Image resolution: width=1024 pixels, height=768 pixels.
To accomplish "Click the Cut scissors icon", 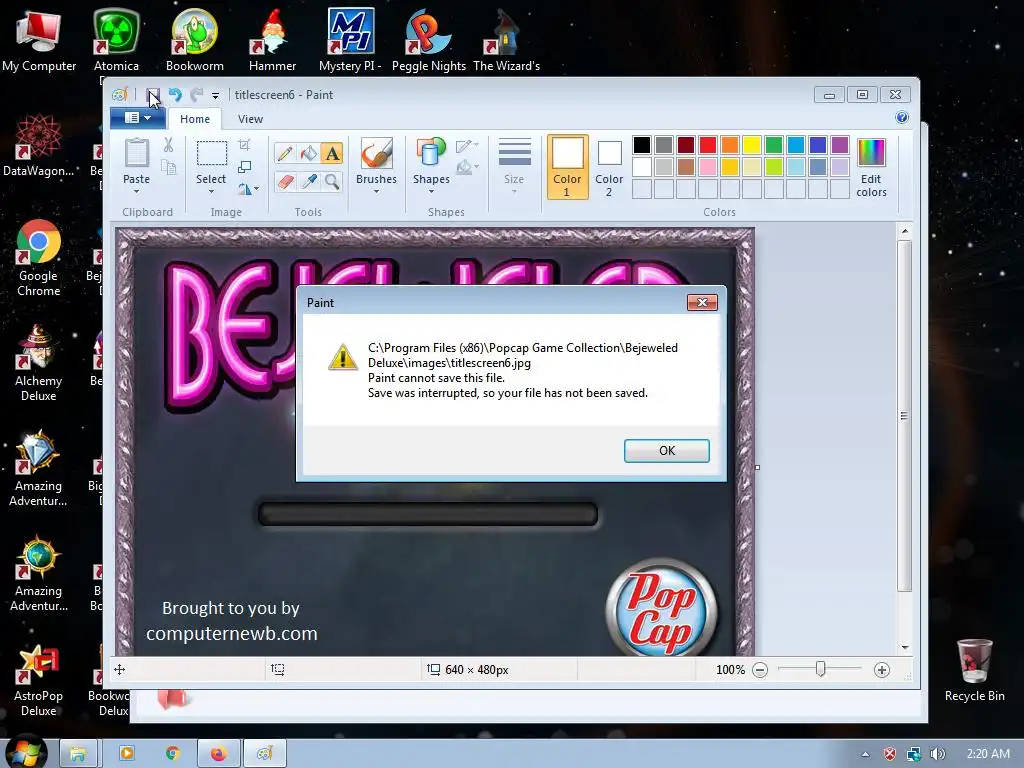I will point(168,145).
